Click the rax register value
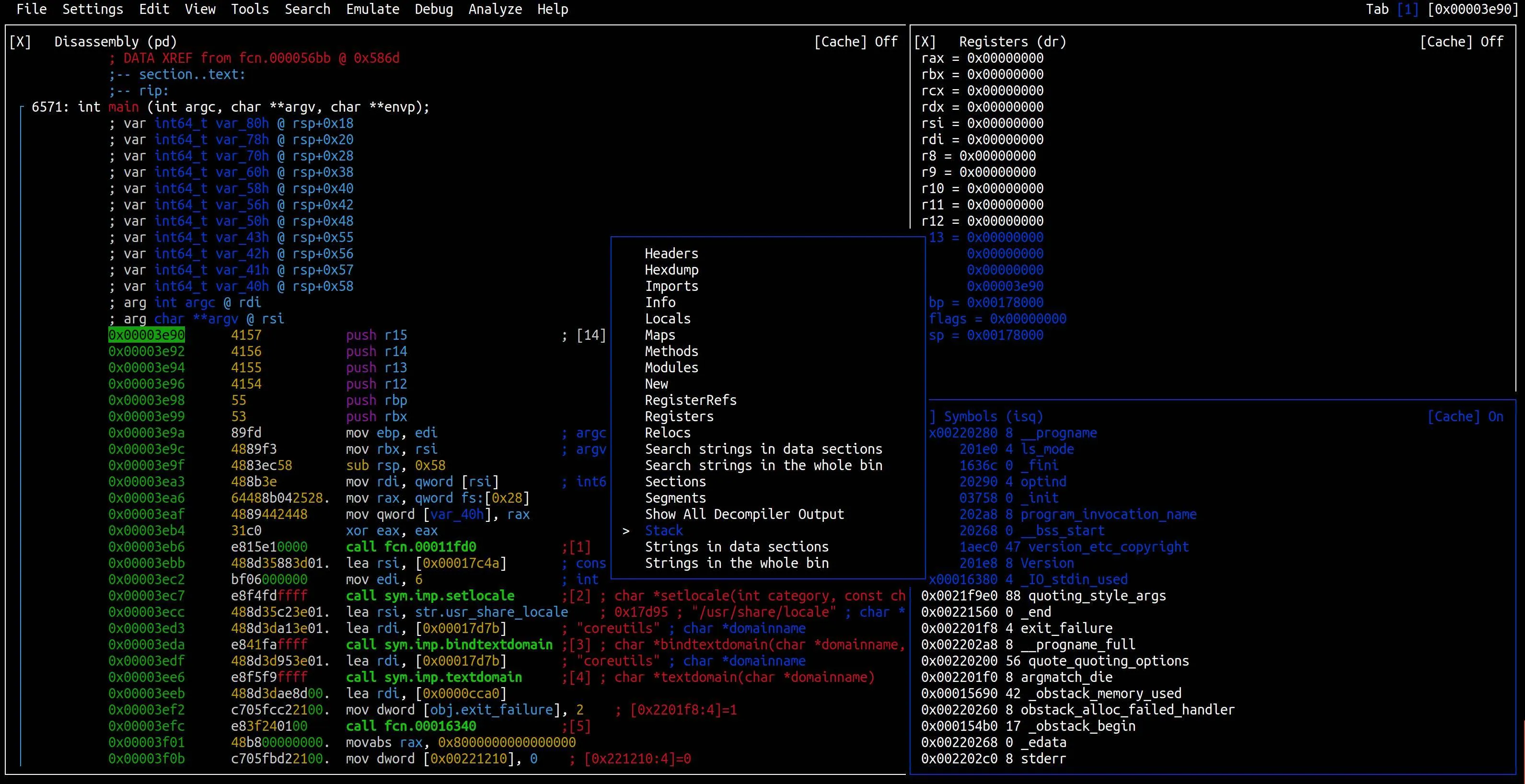 (x=1005, y=58)
